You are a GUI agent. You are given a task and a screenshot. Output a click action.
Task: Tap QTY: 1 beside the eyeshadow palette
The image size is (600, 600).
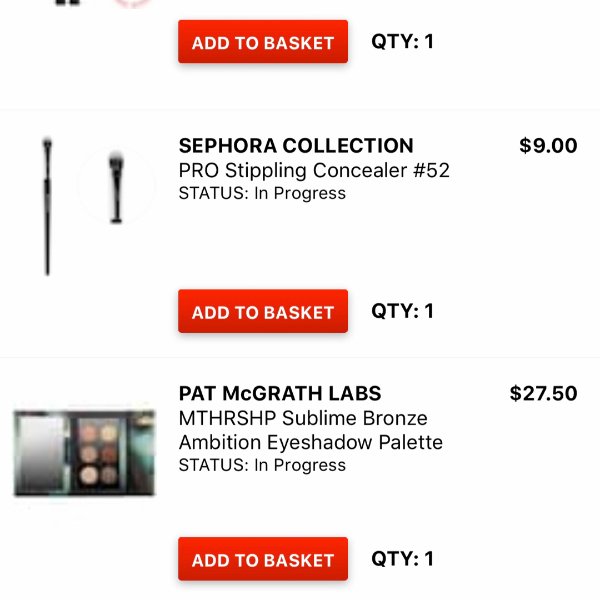402,558
